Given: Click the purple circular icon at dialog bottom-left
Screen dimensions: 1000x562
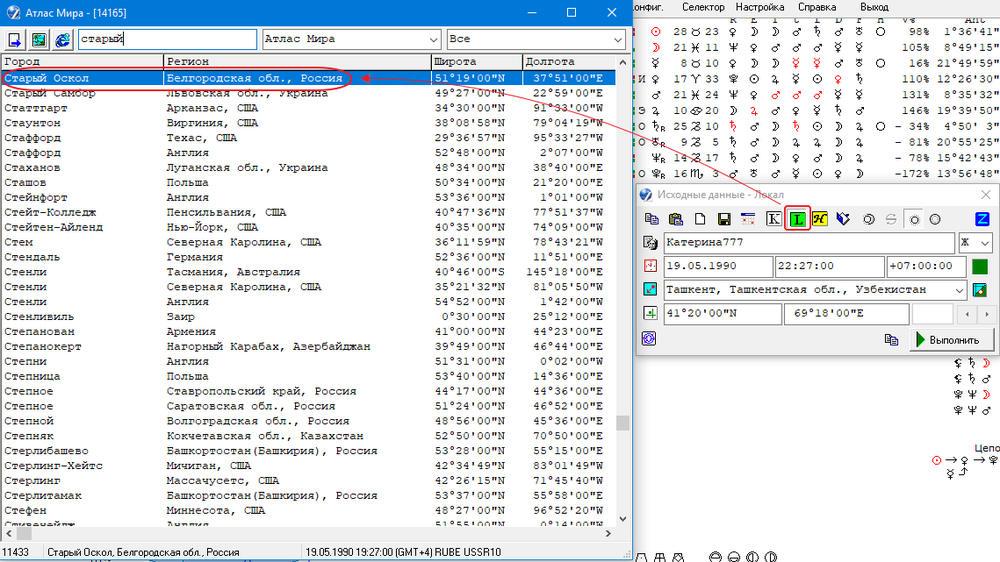Looking at the screenshot, I should (x=649, y=338).
